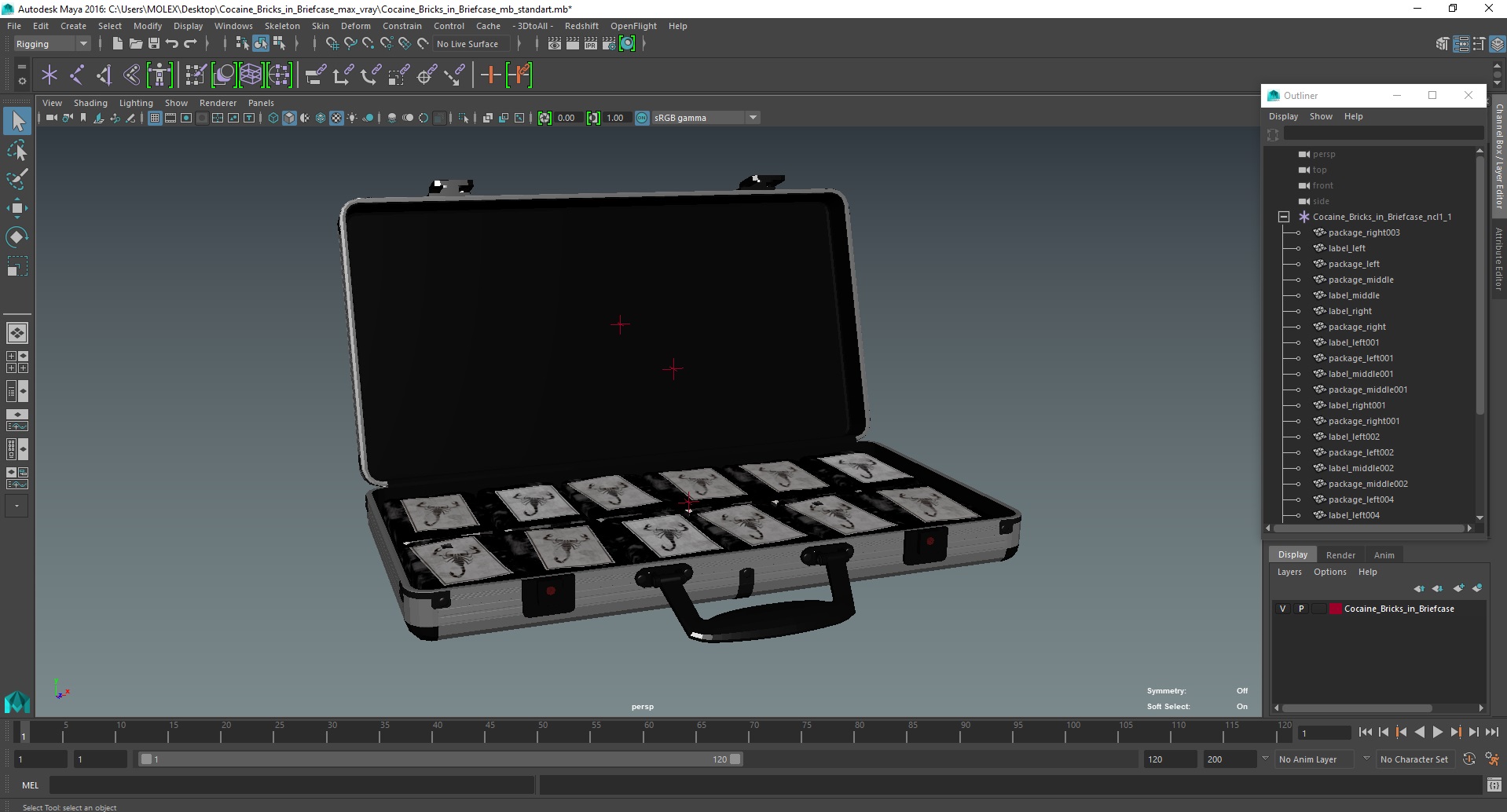Open the Redshift menu
Screen dimensions: 1507x812
[x=581, y=26]
